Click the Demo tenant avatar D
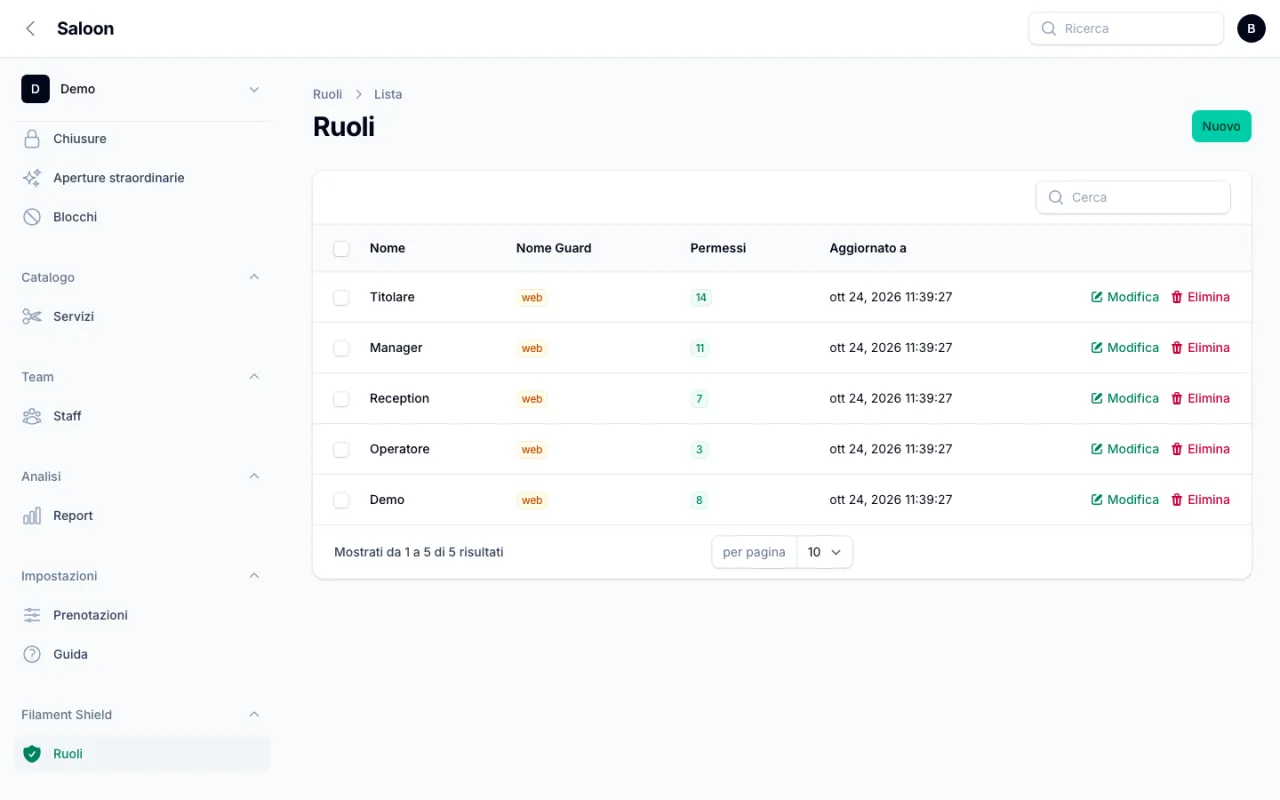The width and height of the screenshot is (1280, 800). (x=35, y=89)
